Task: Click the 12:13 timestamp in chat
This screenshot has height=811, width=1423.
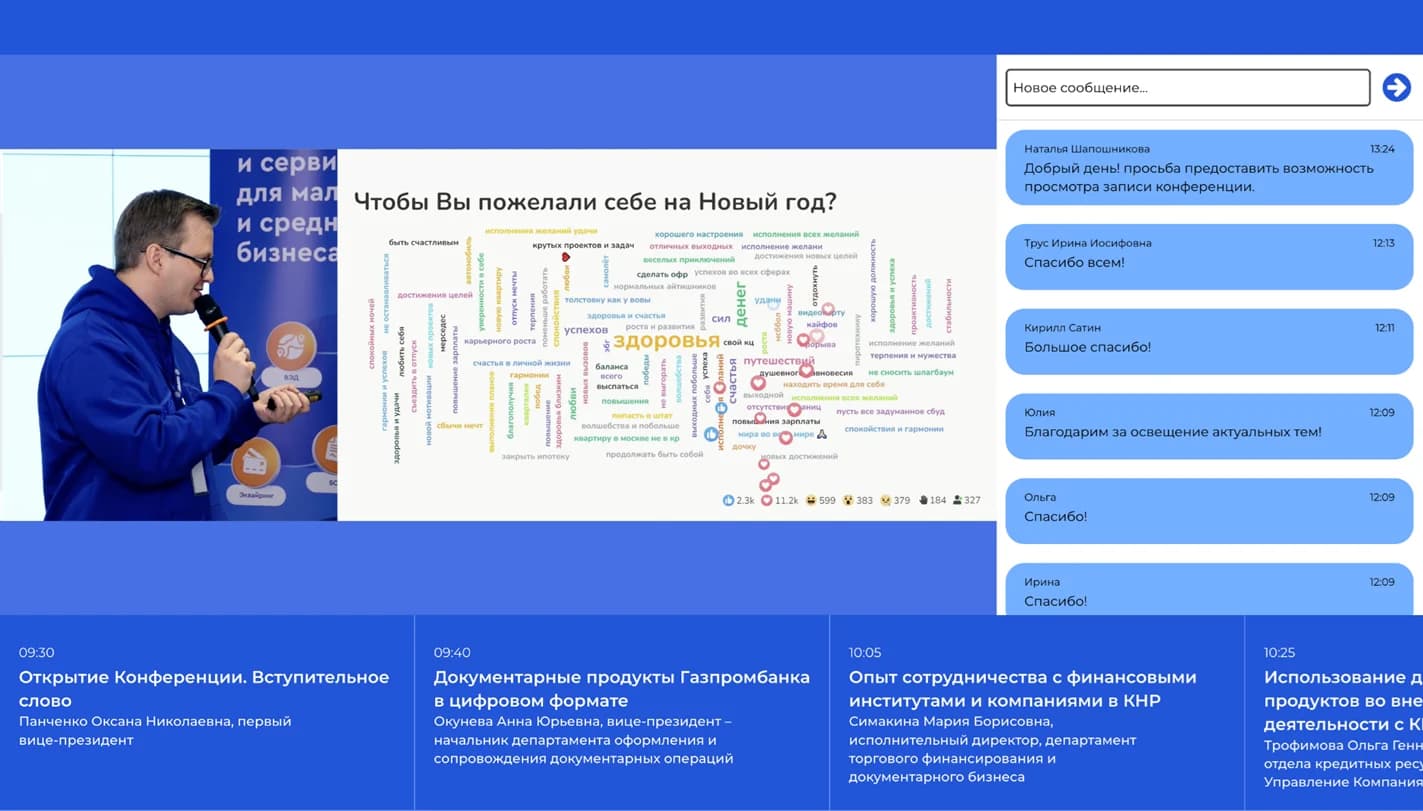Action: [1383, 243]
